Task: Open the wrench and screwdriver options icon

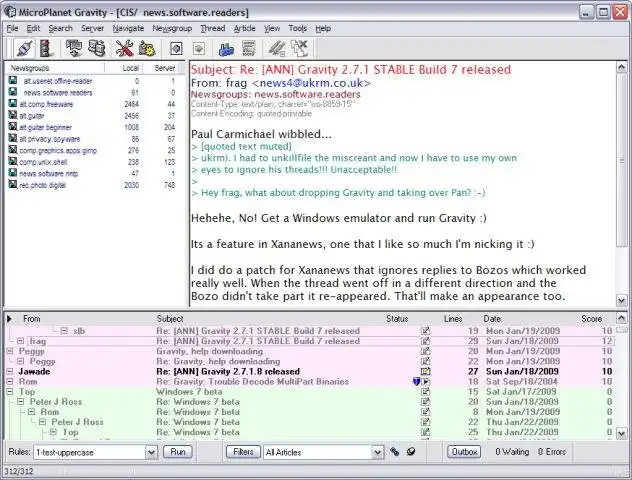Action: [125, 49]
